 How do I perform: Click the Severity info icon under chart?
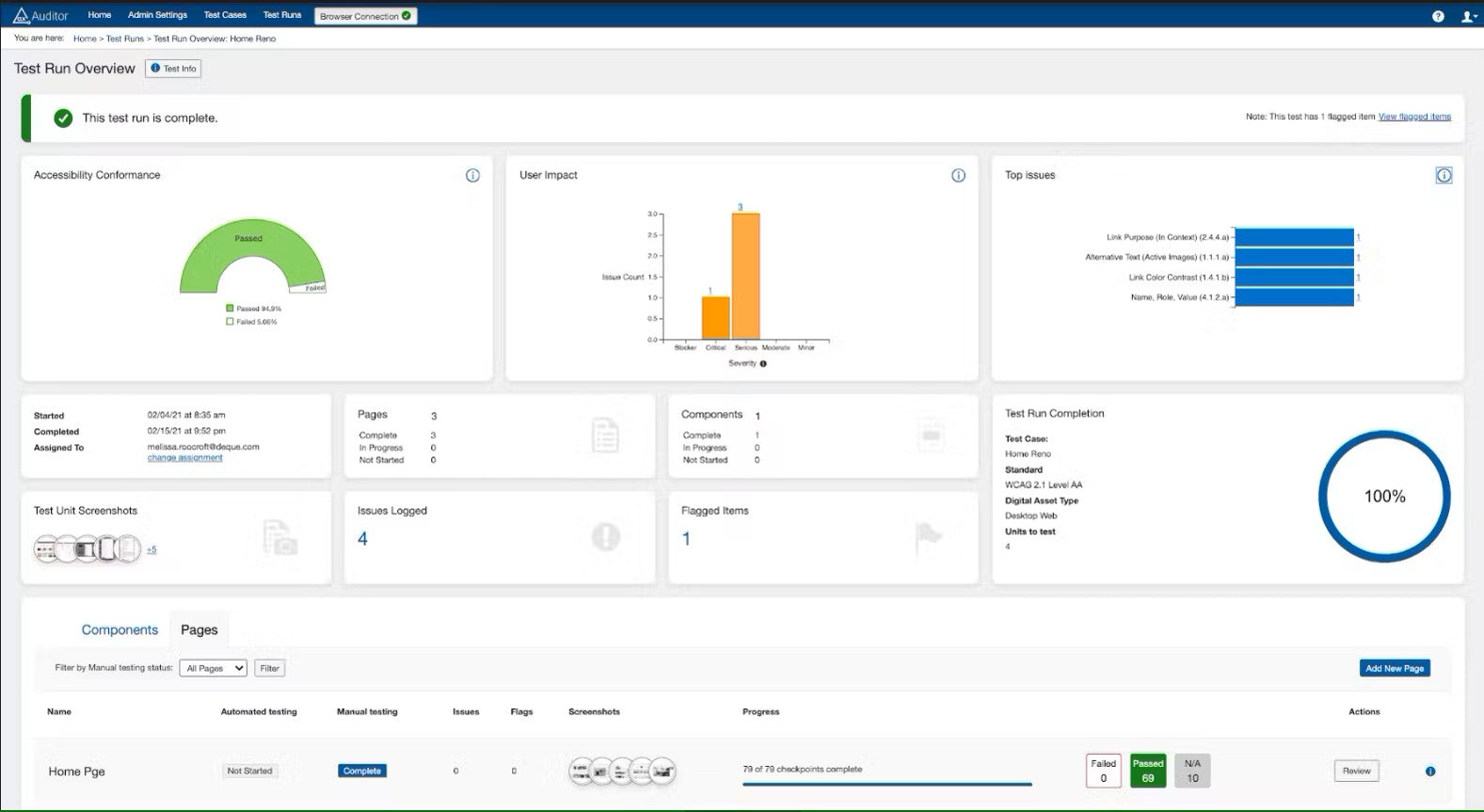click(x=763, y=364)
